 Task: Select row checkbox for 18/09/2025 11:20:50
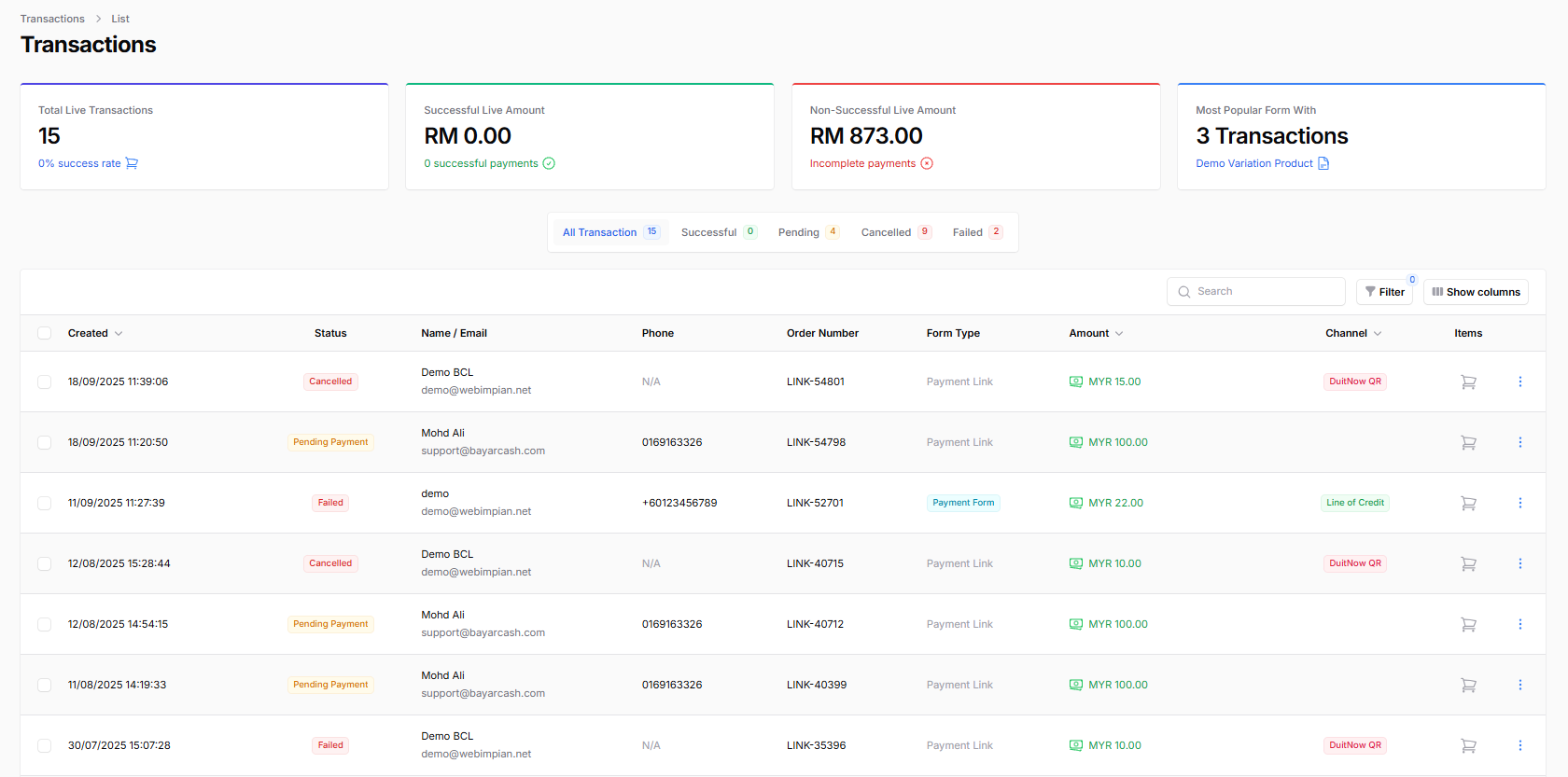click(x=44, y=442)
